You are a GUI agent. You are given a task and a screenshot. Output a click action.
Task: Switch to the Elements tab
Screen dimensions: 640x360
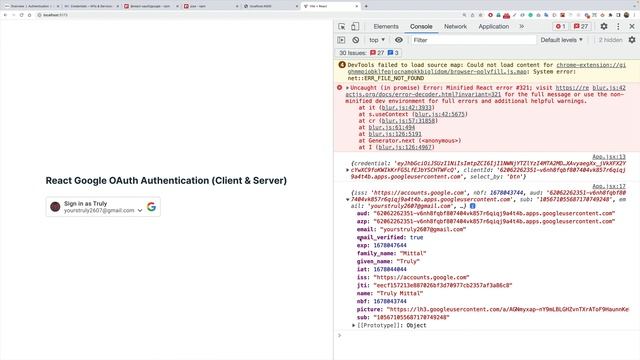pyautogui.click(x=386, y=27)
